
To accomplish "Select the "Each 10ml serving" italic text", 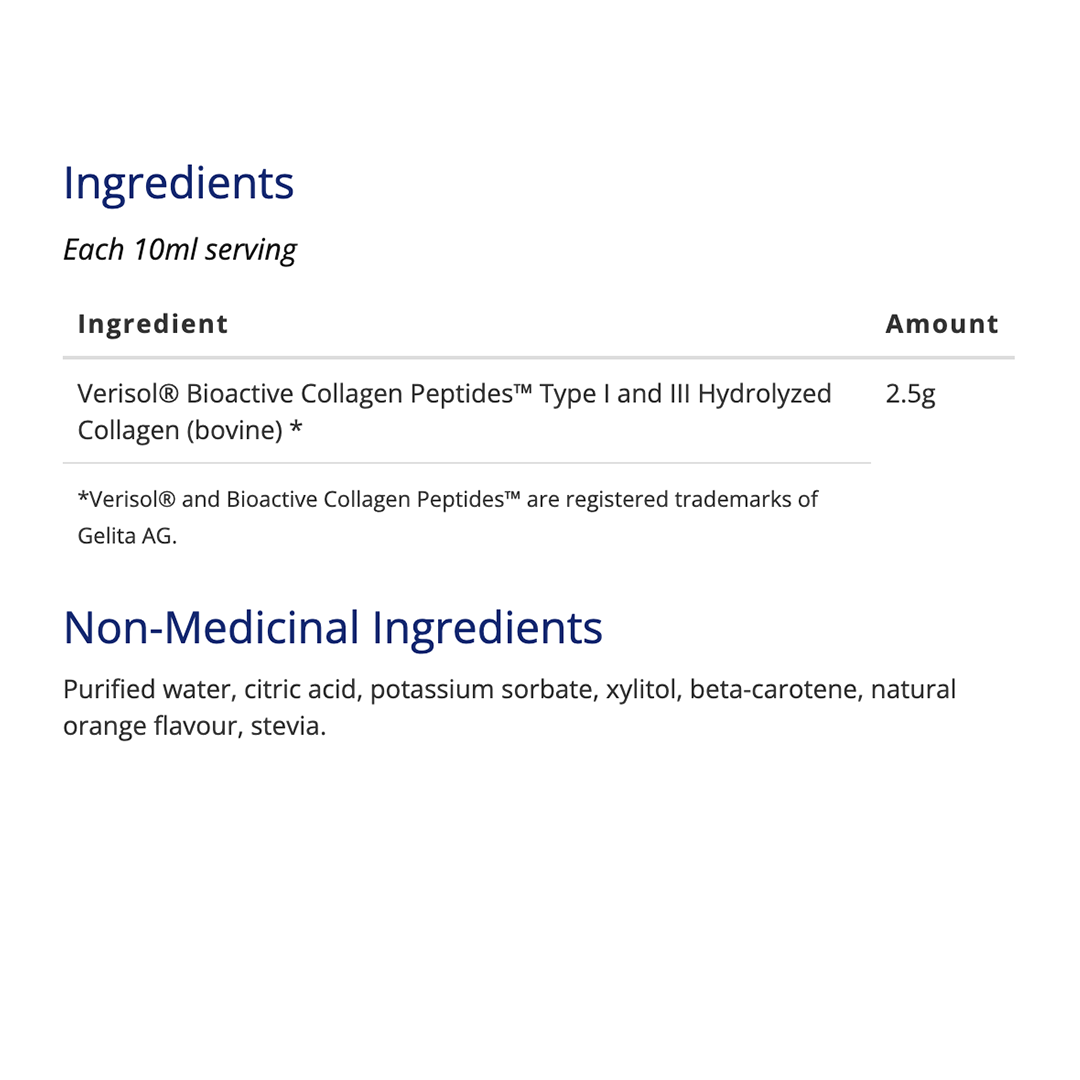I will tap(179, 249).
